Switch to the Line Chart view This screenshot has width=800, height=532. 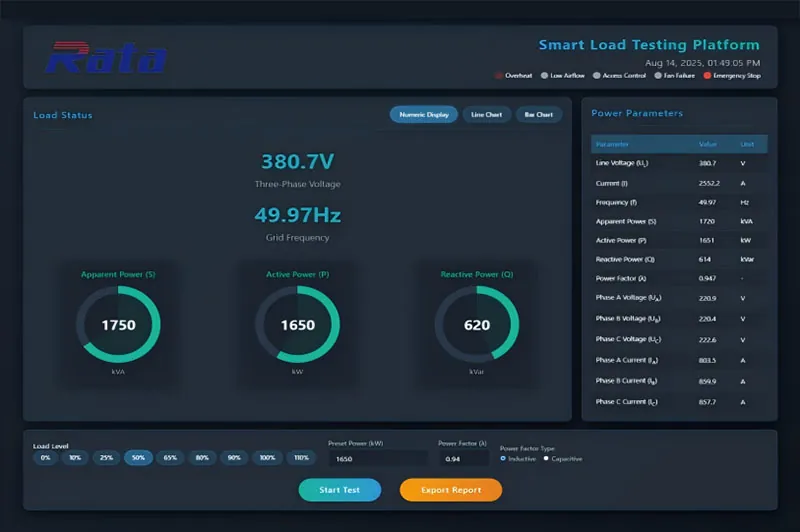click(x=486, y=115)
